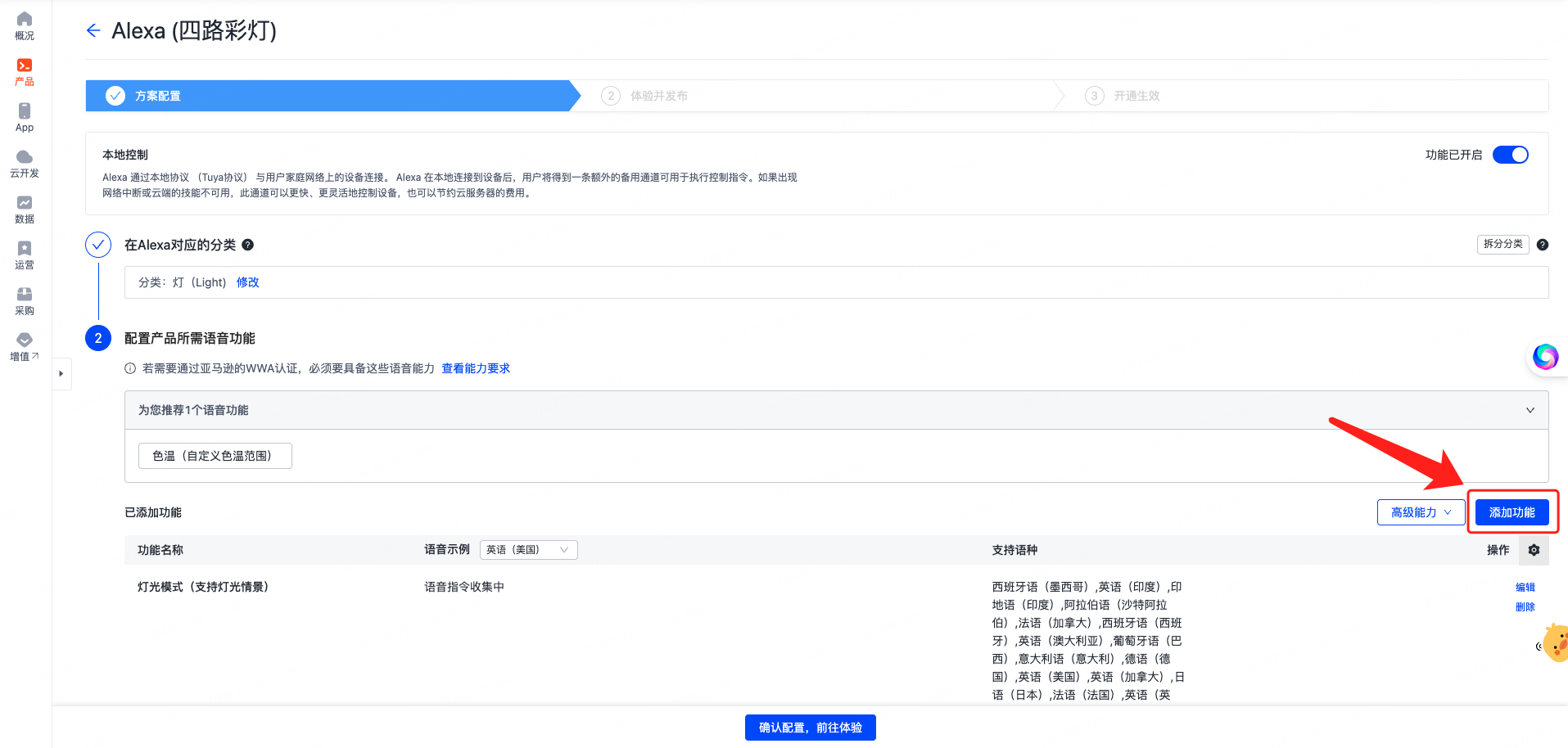This screenshot has width=1568, height=748.
Task: Click 确认配置，前往体验 button
Action: 810,728
